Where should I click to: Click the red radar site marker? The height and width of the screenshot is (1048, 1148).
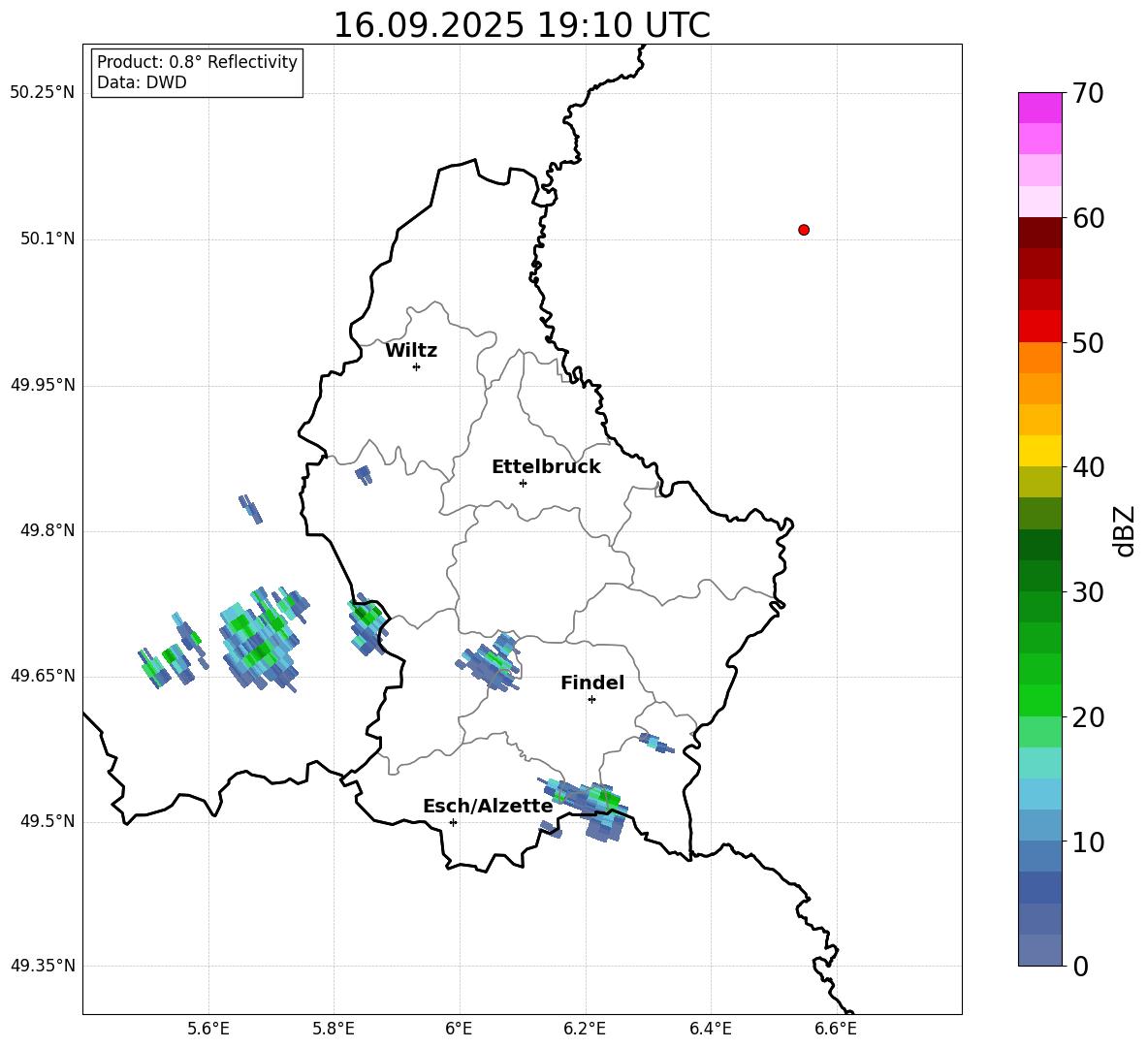pyautogui.click(x=804, y=230)
